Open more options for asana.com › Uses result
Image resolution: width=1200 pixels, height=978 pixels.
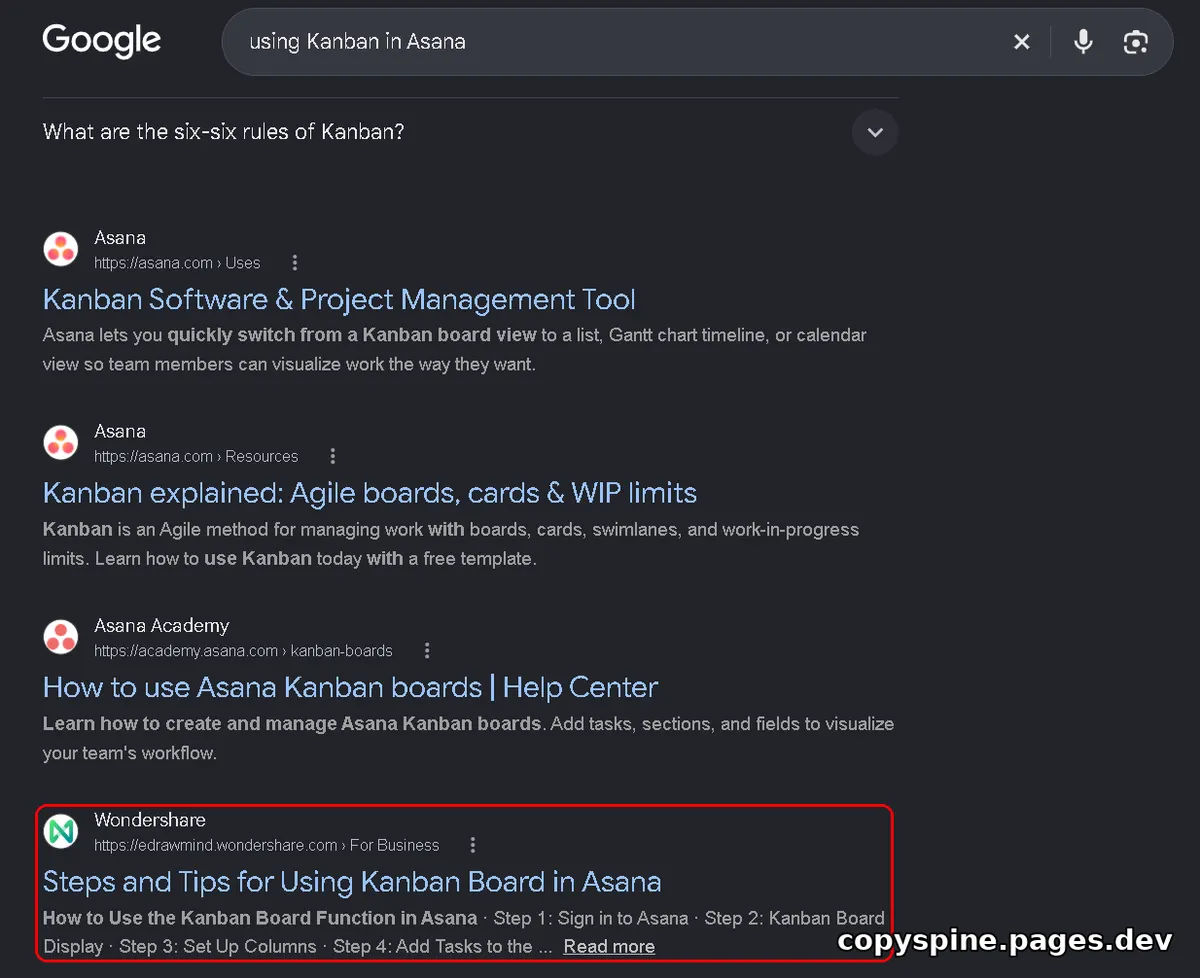[294, 263]
